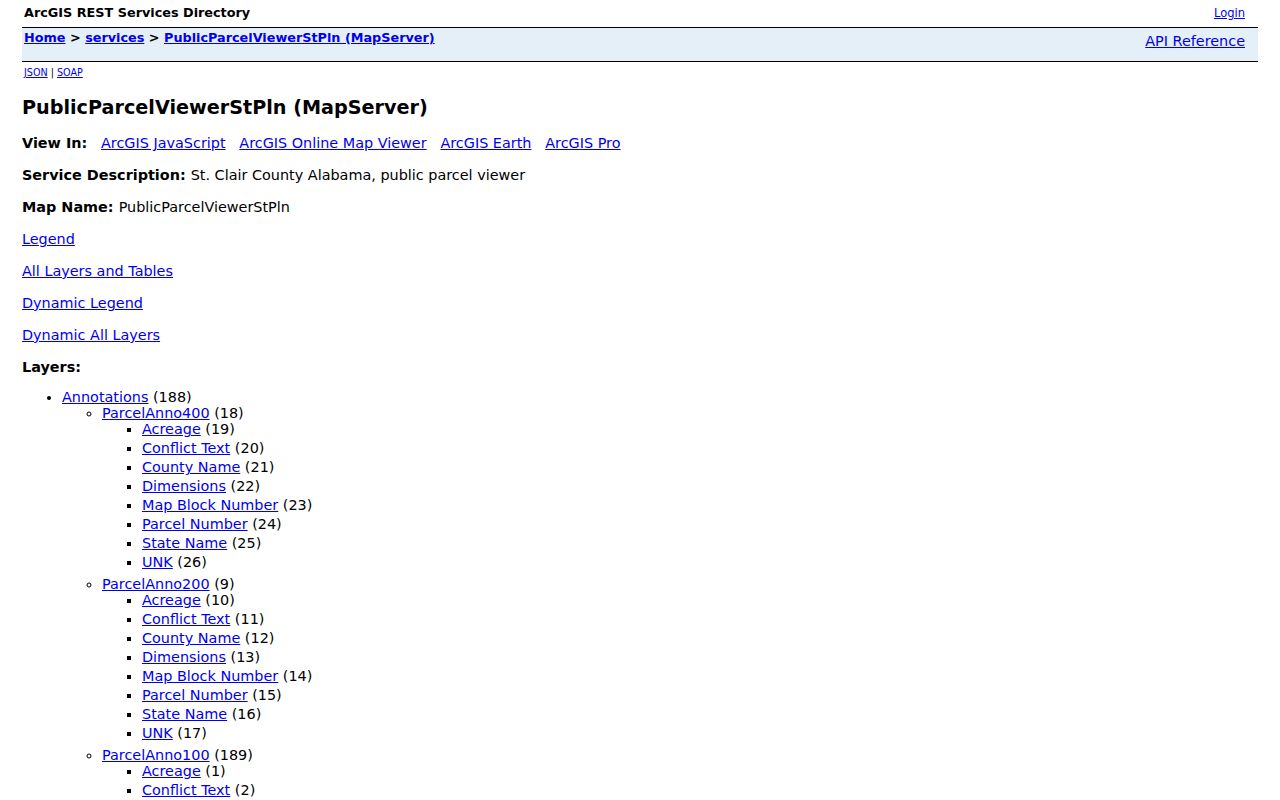
Task: View the SOAP format link
Action: 70,72
